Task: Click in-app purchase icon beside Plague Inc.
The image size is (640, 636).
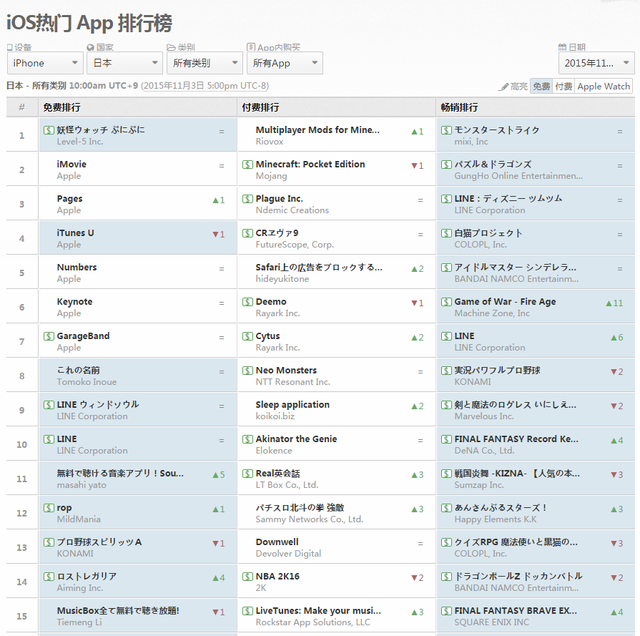Action: coord(247,198)
